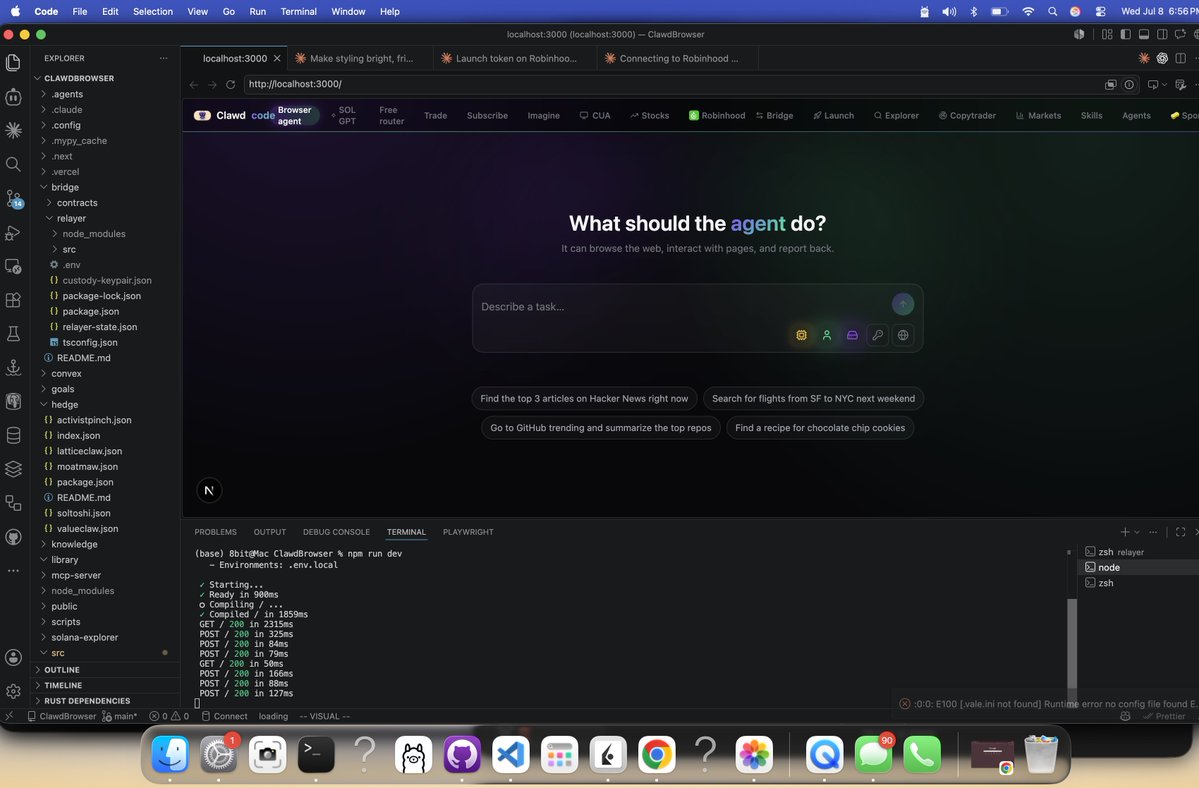Open the Selection menu in menu bar
Viewport: 1199px width, 788px height.
pyautogui.click(x=153, y=11)
